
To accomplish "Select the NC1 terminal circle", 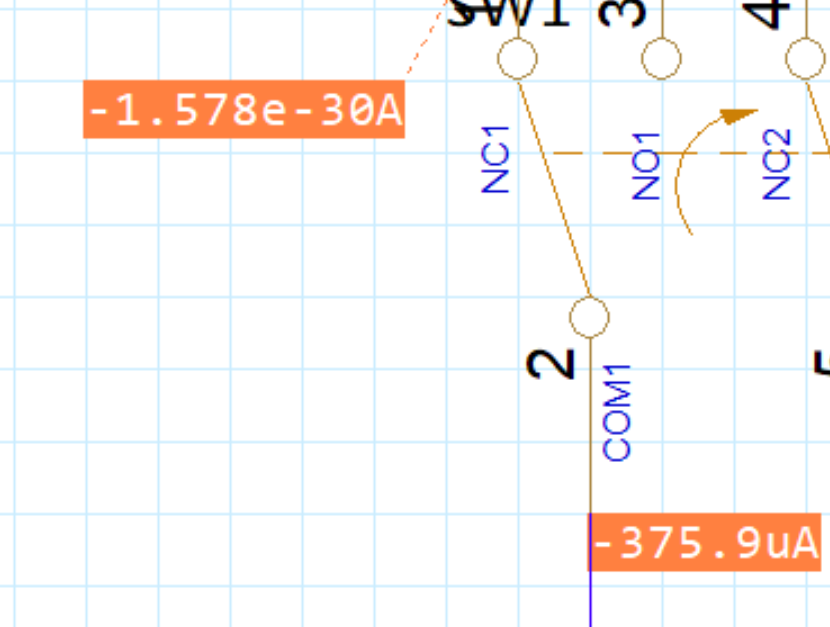I will [x=517, y=59].
